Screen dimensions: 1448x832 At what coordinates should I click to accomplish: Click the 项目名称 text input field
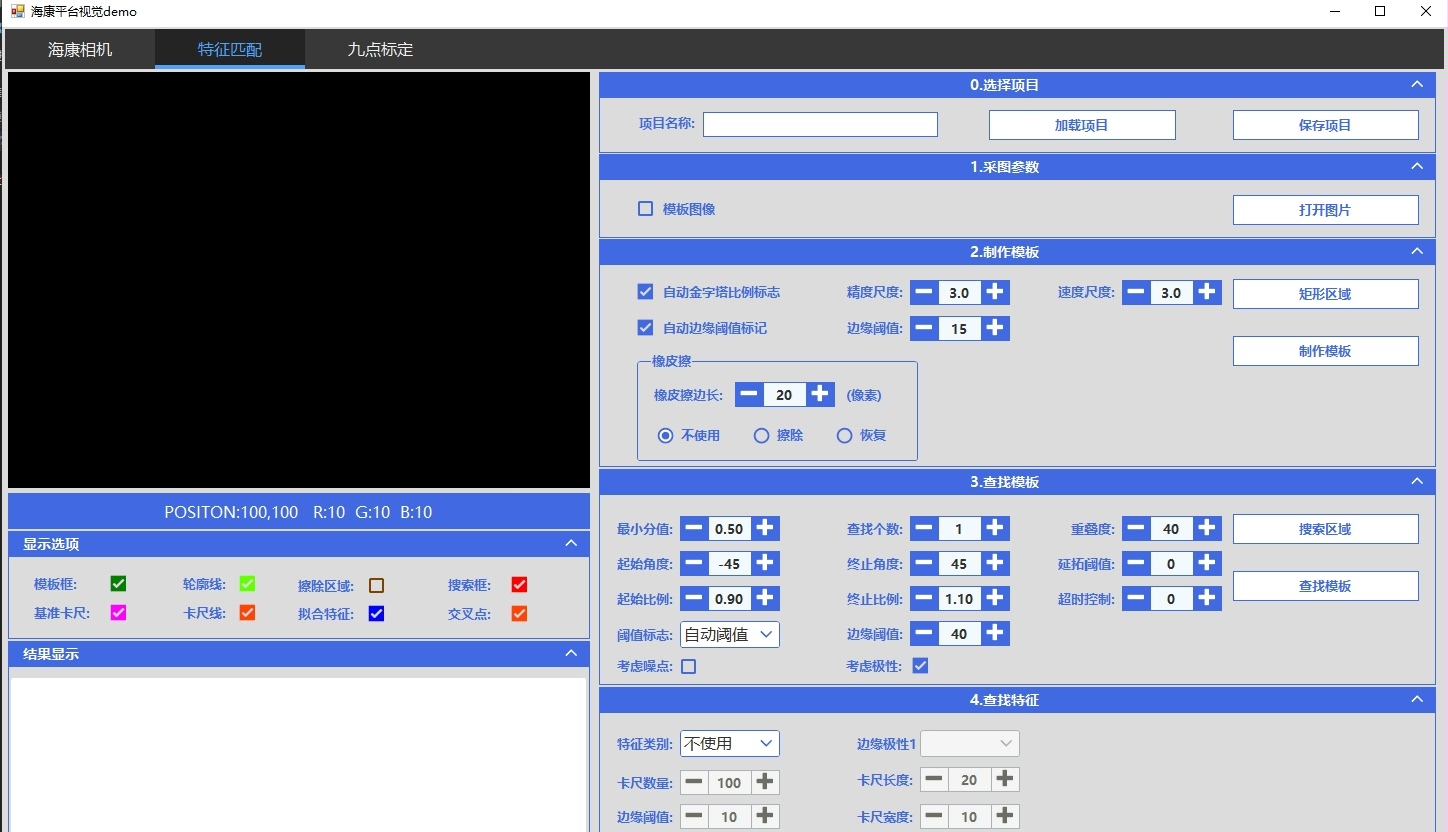pyautogui.click(x=820, y=124)
